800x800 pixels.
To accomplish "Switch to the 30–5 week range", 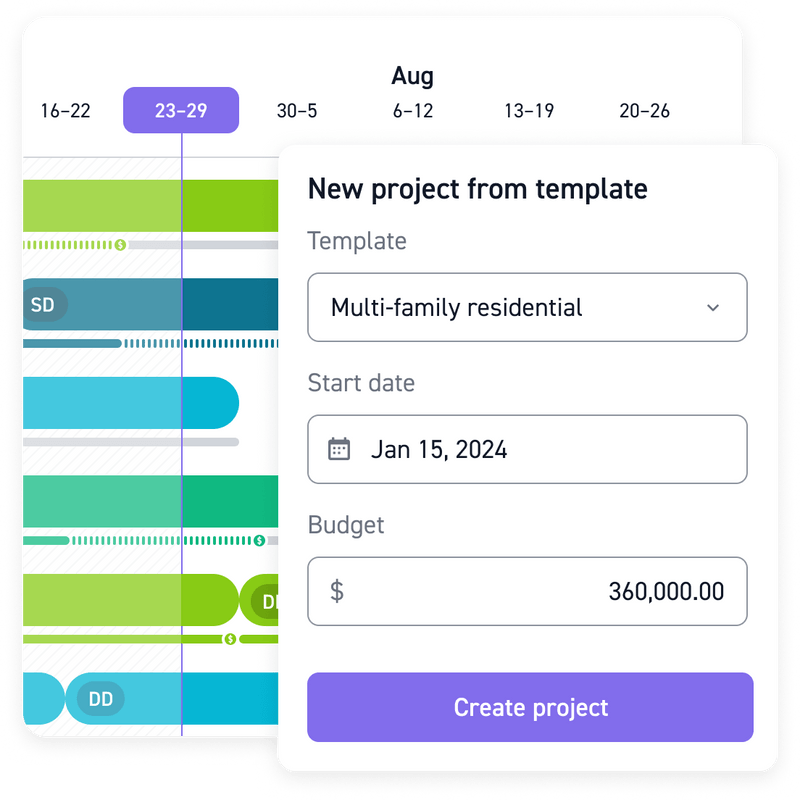I will pyautogui.click(x=297, y=111).
